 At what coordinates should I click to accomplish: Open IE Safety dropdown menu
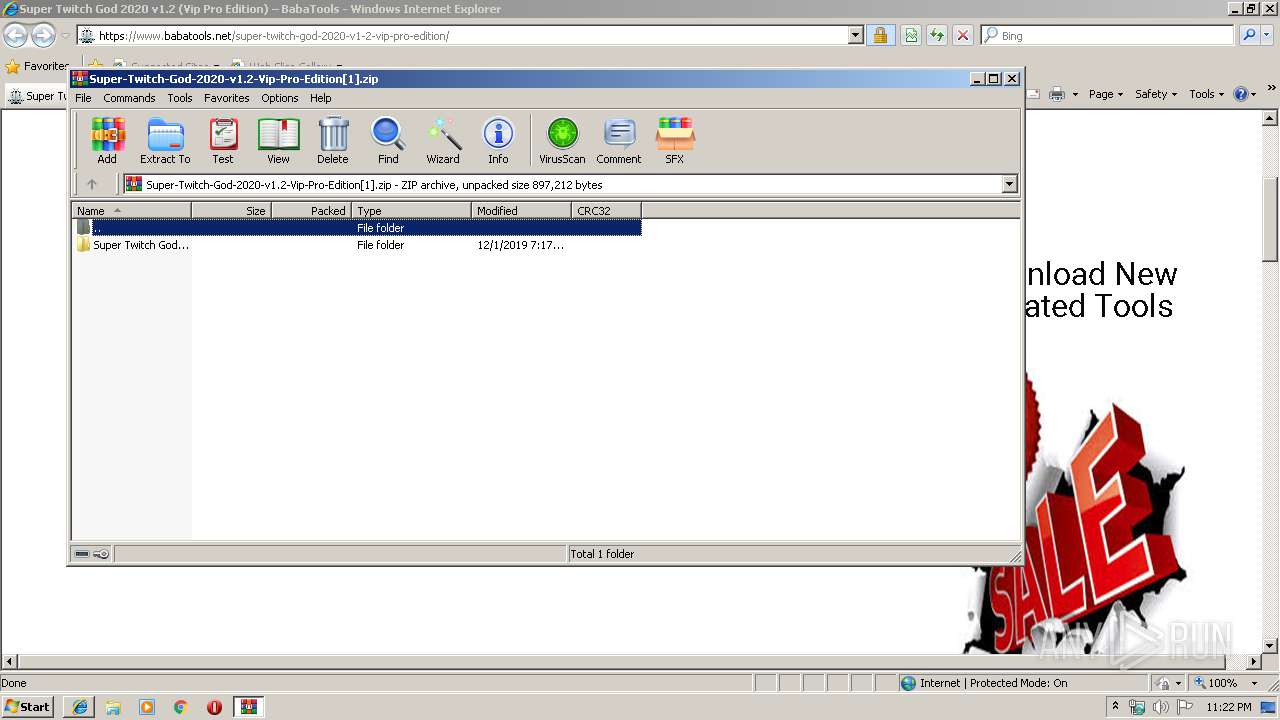(1156, 94)
